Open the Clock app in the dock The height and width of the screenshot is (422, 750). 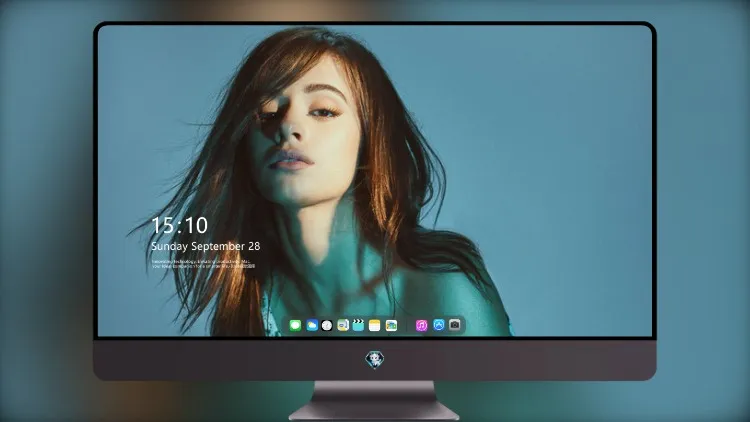(x=327, y=325)
